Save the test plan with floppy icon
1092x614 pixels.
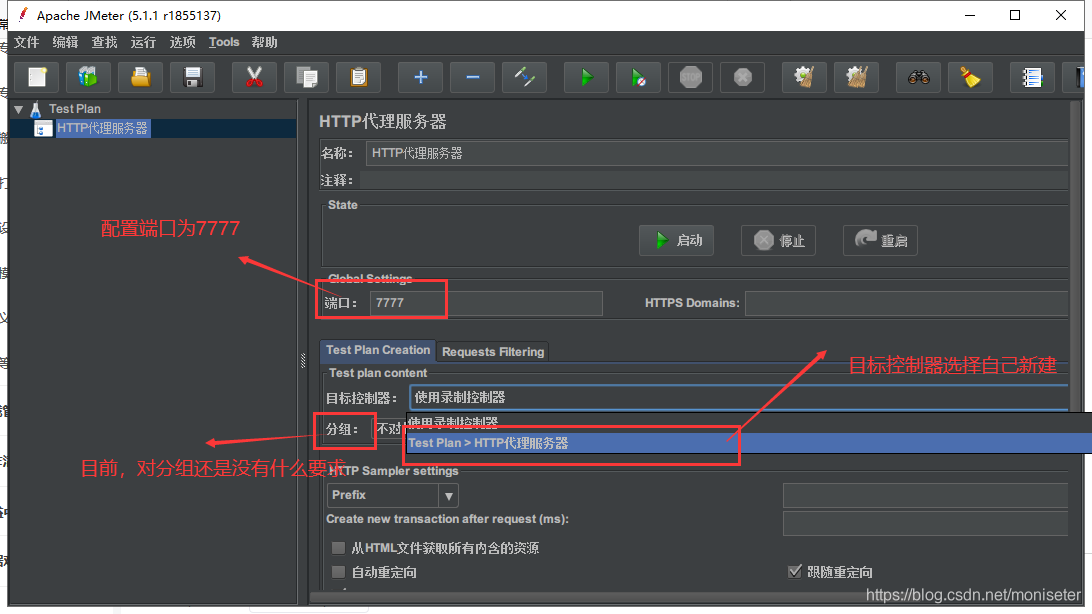coord(192,77)
